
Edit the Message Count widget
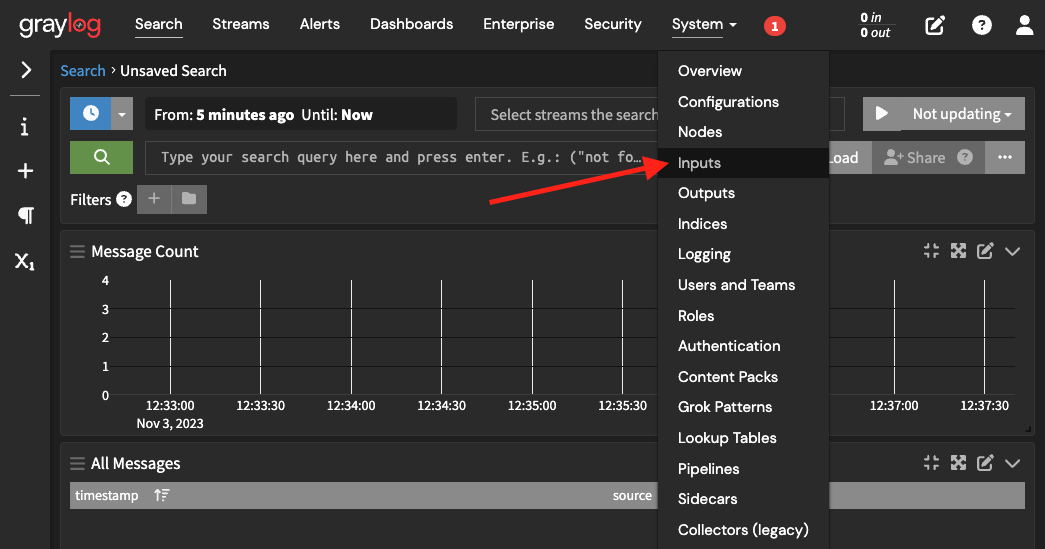[985, 251]
